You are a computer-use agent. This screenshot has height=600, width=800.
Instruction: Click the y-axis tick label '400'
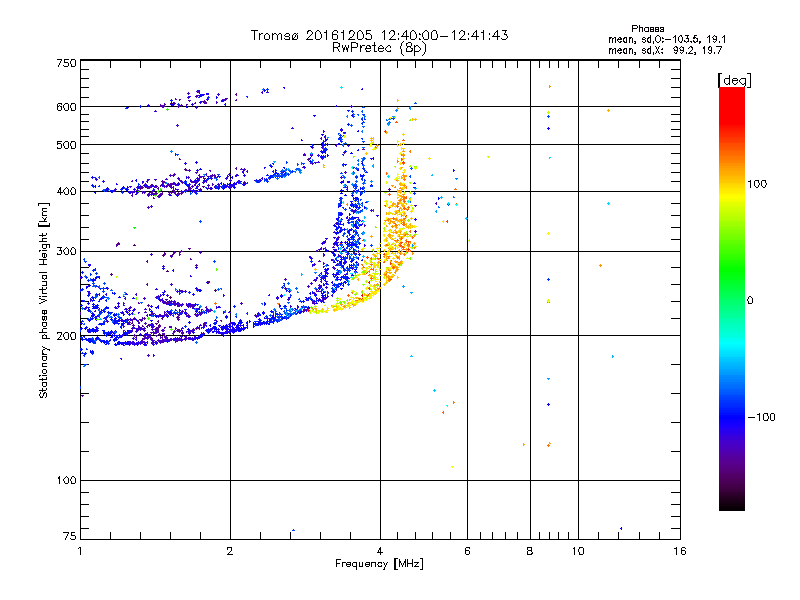point(66,192)
